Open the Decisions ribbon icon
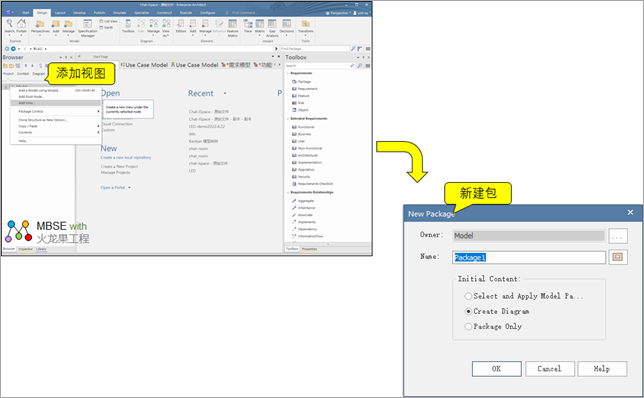 point(287,27)
